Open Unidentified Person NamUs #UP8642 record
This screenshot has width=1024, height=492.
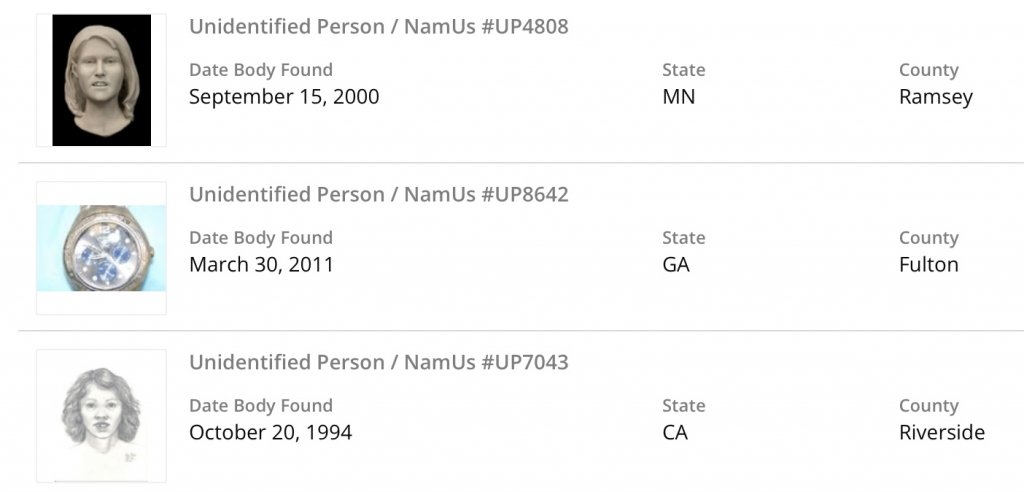[378, 194]
